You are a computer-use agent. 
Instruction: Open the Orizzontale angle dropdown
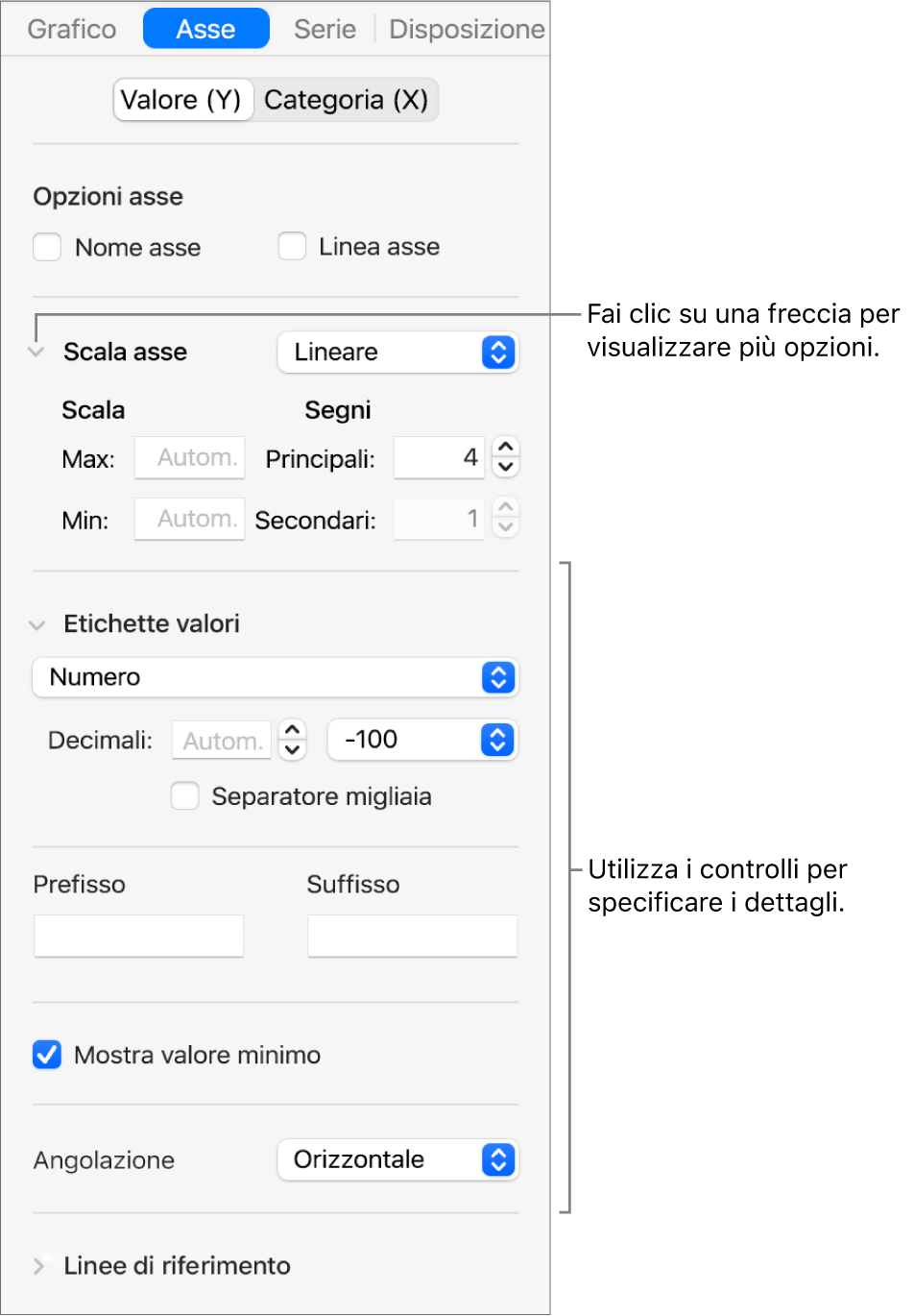click(x=397, y=1159)
